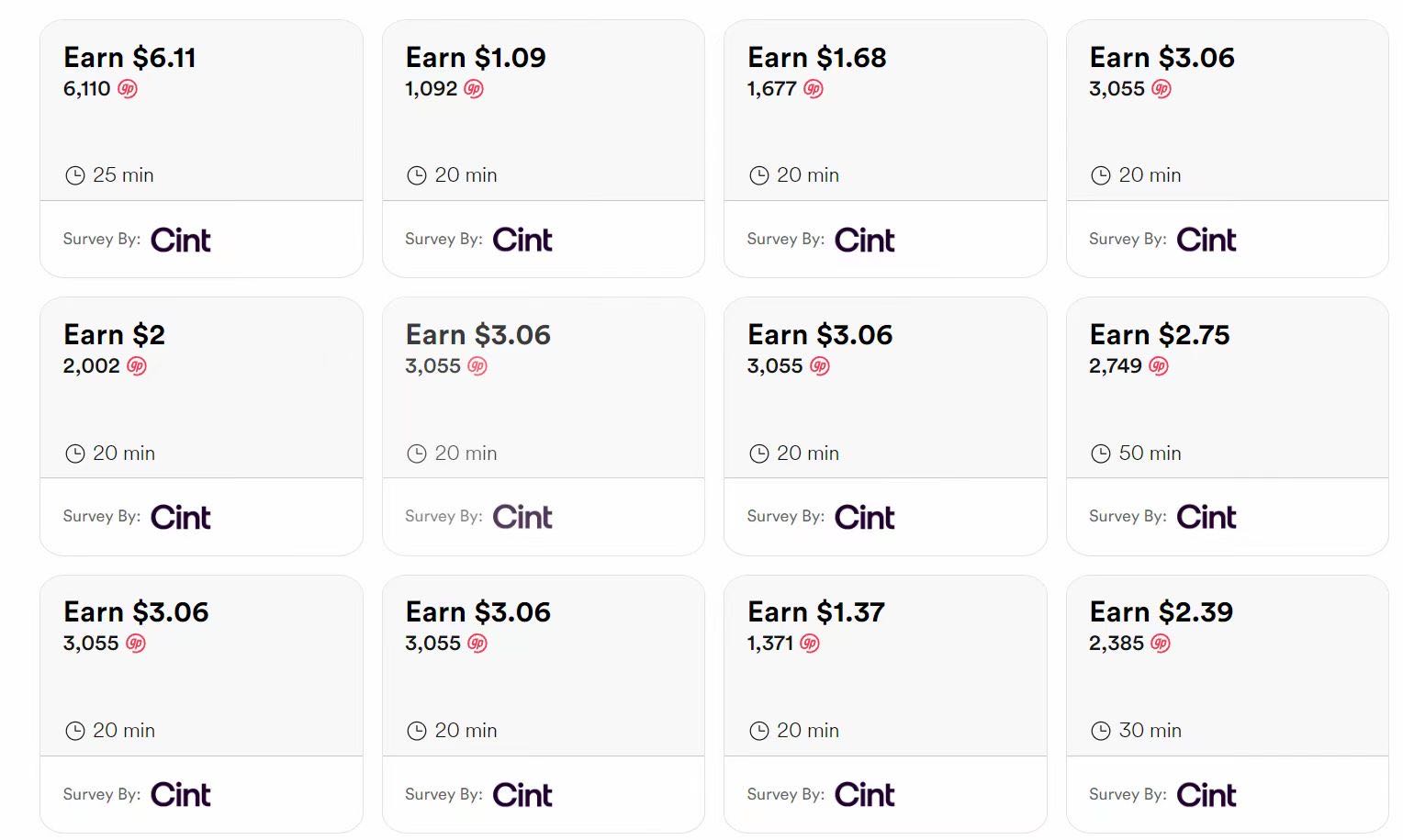Click the clock icon next to 30 min
This screenshot has width=1403, height=840.
1101,731
